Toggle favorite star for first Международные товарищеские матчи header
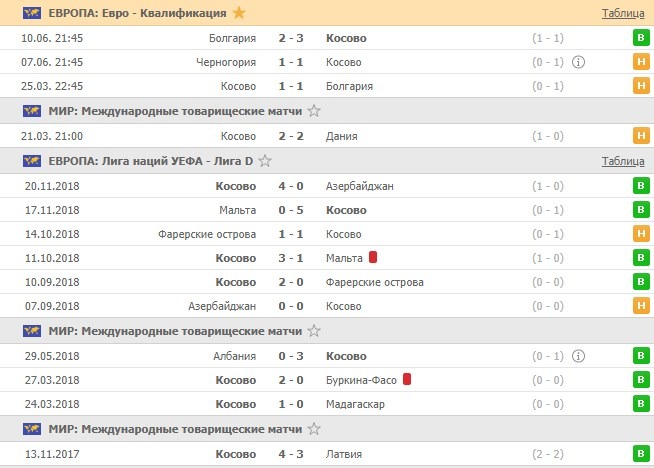This screenshot has height=468, width=654. tap(314, 110)
